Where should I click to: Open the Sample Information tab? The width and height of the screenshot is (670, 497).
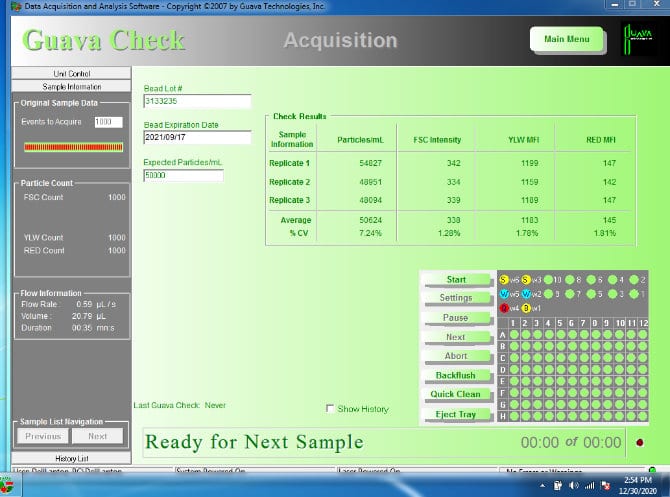coord(71,86)
